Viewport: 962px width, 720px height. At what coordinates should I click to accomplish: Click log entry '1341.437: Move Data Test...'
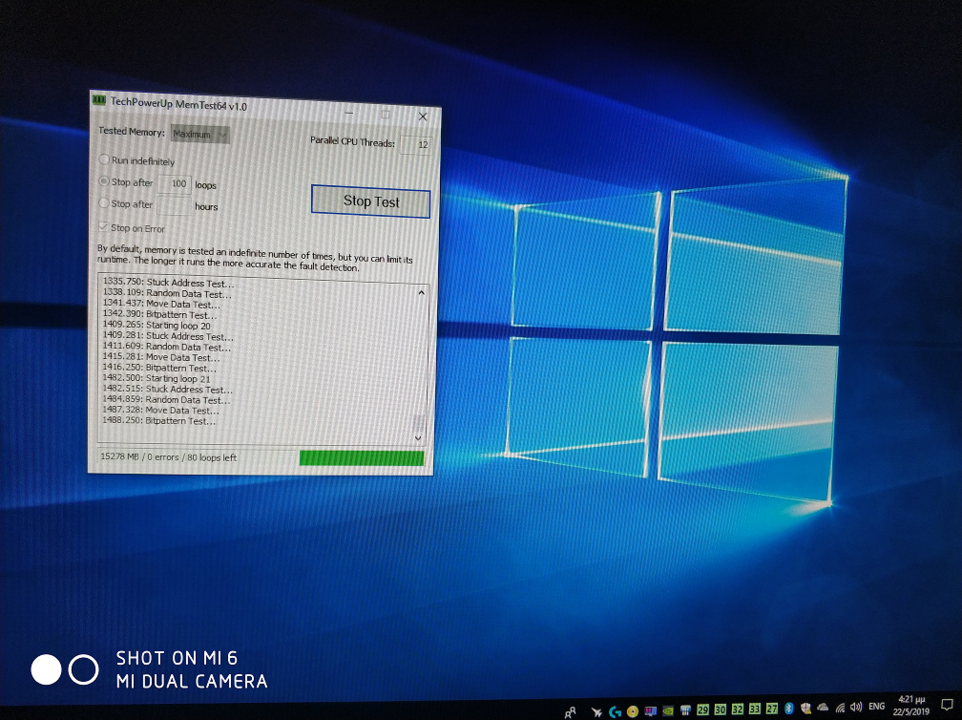coord(161,304)
